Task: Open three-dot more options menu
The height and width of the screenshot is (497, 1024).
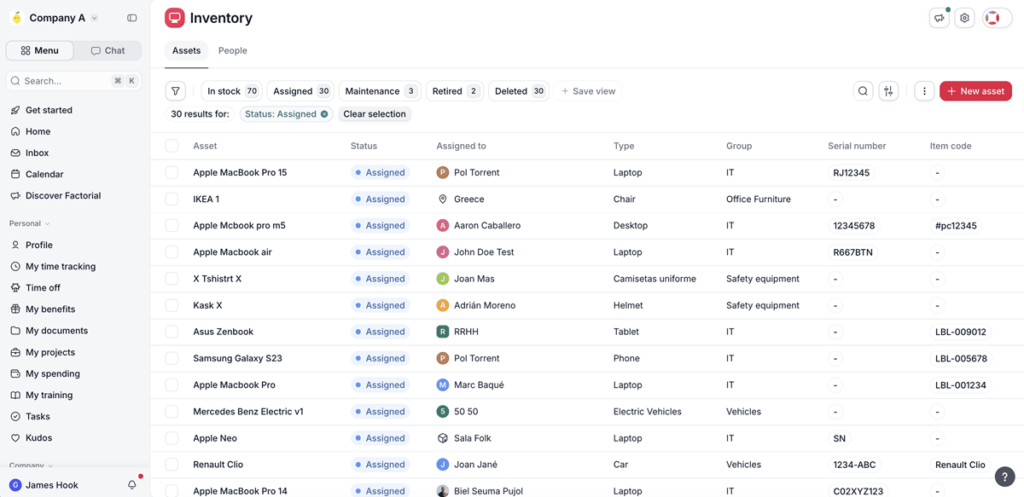Action: [924, 91]
